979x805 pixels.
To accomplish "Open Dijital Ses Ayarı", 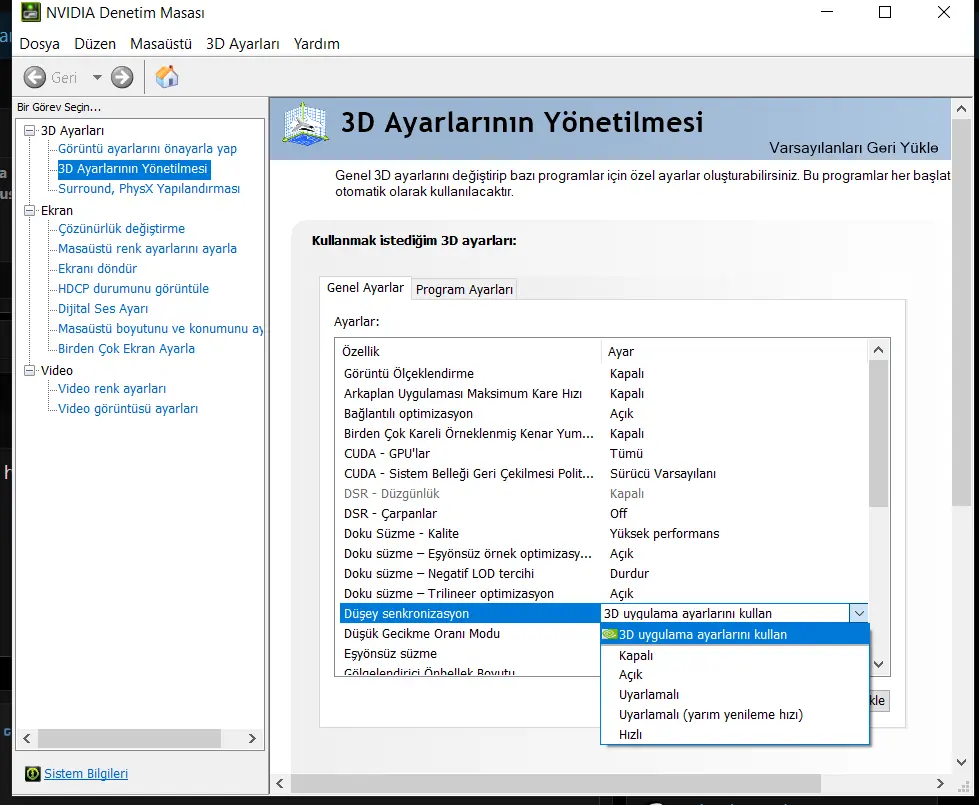I will coord(103,309).
